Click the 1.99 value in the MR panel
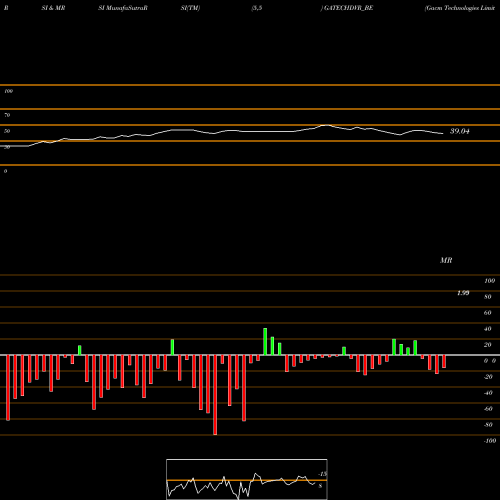Screen dimensions: 500x500 pyautogui.click(x=463, y=293)
